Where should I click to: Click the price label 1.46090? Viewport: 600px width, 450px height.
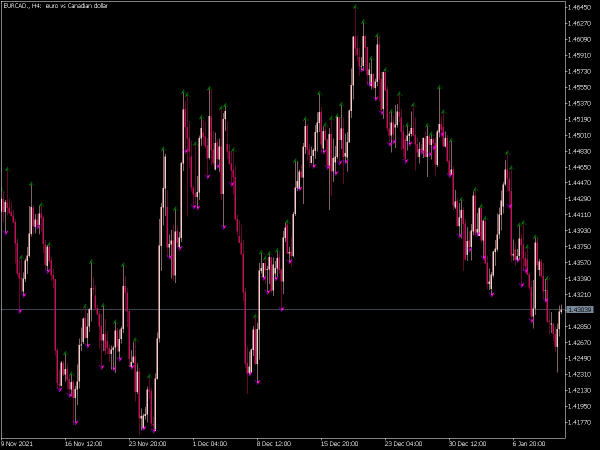(580, 39)
